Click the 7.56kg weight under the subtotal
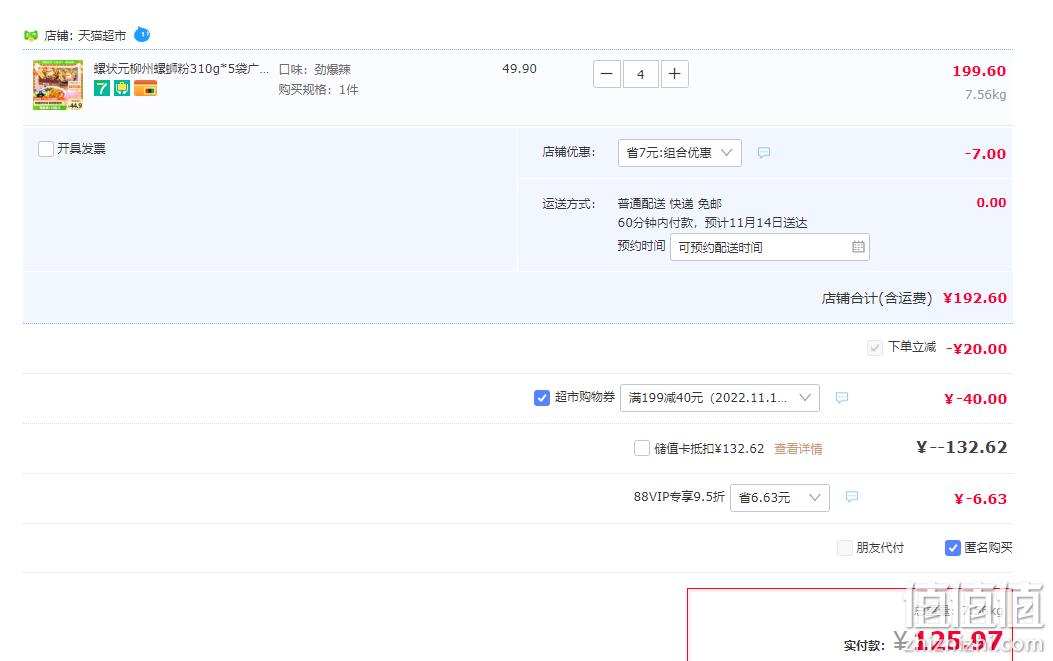The height and width of the screenshot is (661, 1053). (x=985, y=95)
